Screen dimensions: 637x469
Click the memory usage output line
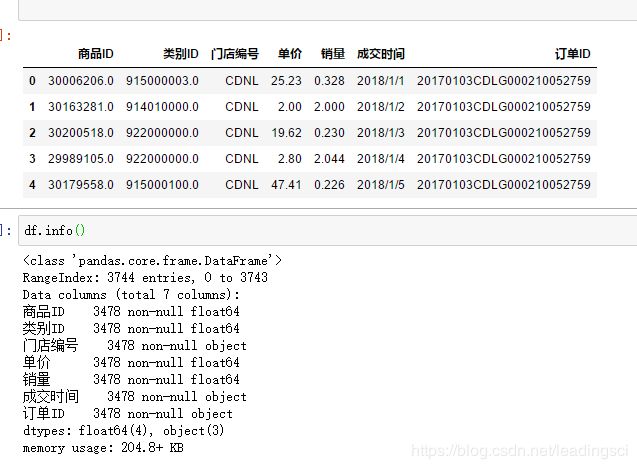(x=103, y=448)
